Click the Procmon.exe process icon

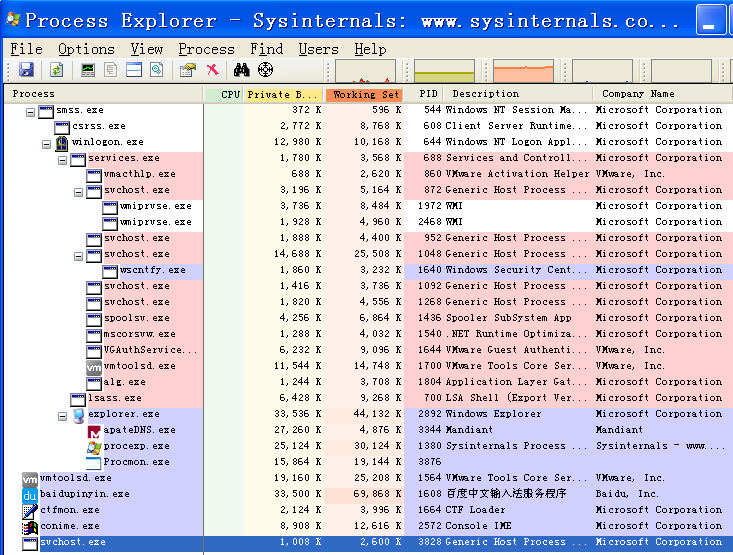point(94,463)
